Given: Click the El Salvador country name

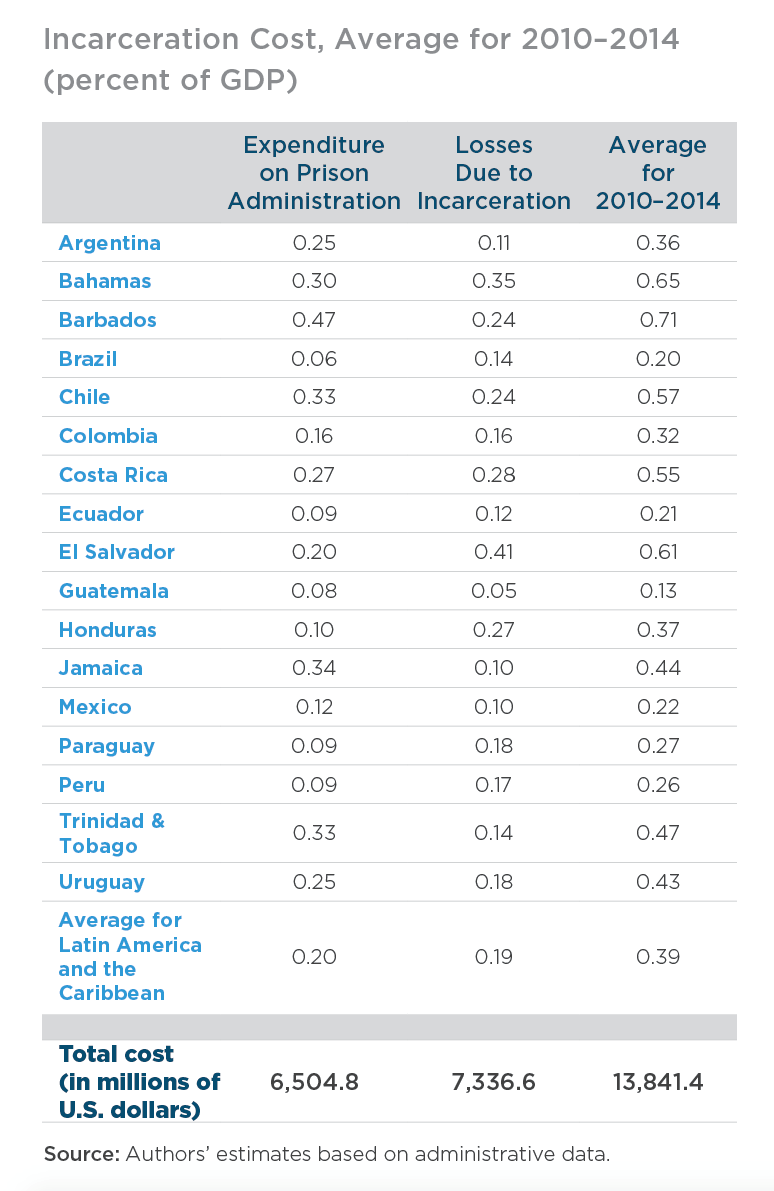Looking at the screenshot, I should (x=117, y=552).
